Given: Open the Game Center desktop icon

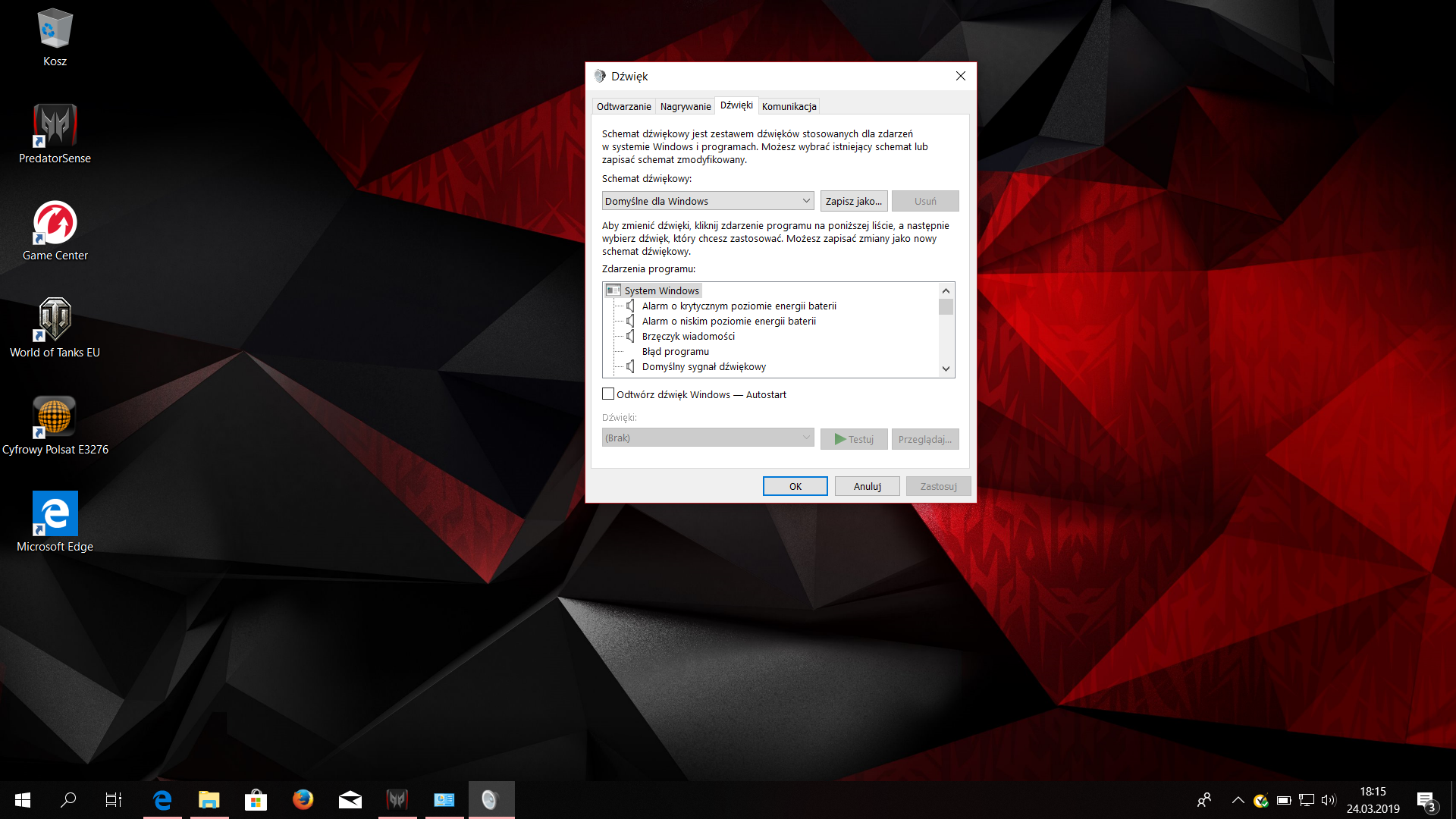Looking at the screenshot, I should point(55,223).
